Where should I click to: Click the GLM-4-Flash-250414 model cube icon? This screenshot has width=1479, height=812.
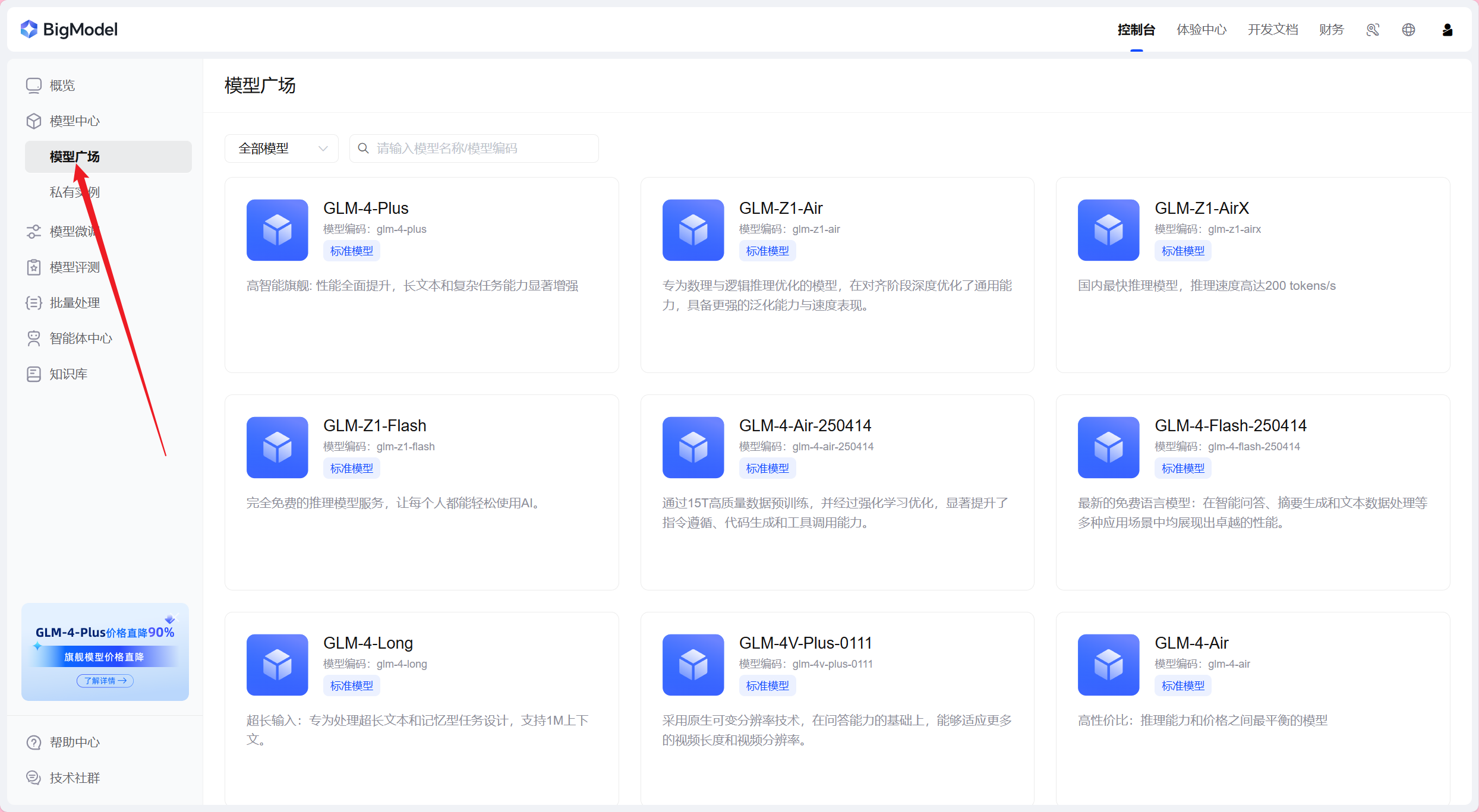(1109, 447)
